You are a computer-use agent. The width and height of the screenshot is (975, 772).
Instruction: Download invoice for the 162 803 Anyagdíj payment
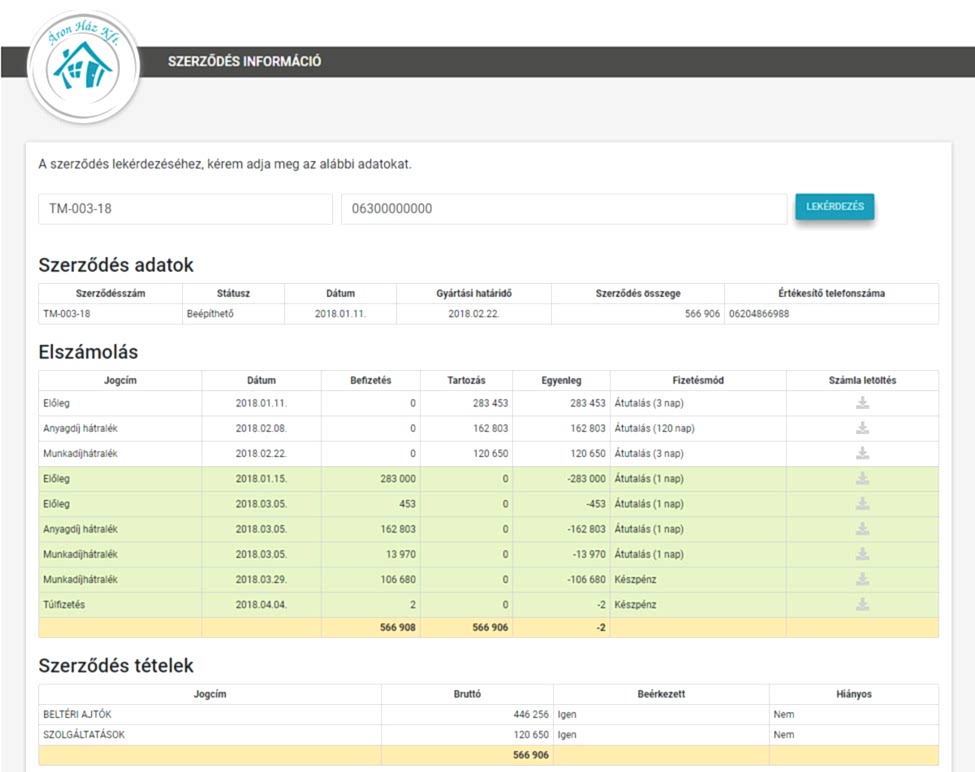click(862, 529)
